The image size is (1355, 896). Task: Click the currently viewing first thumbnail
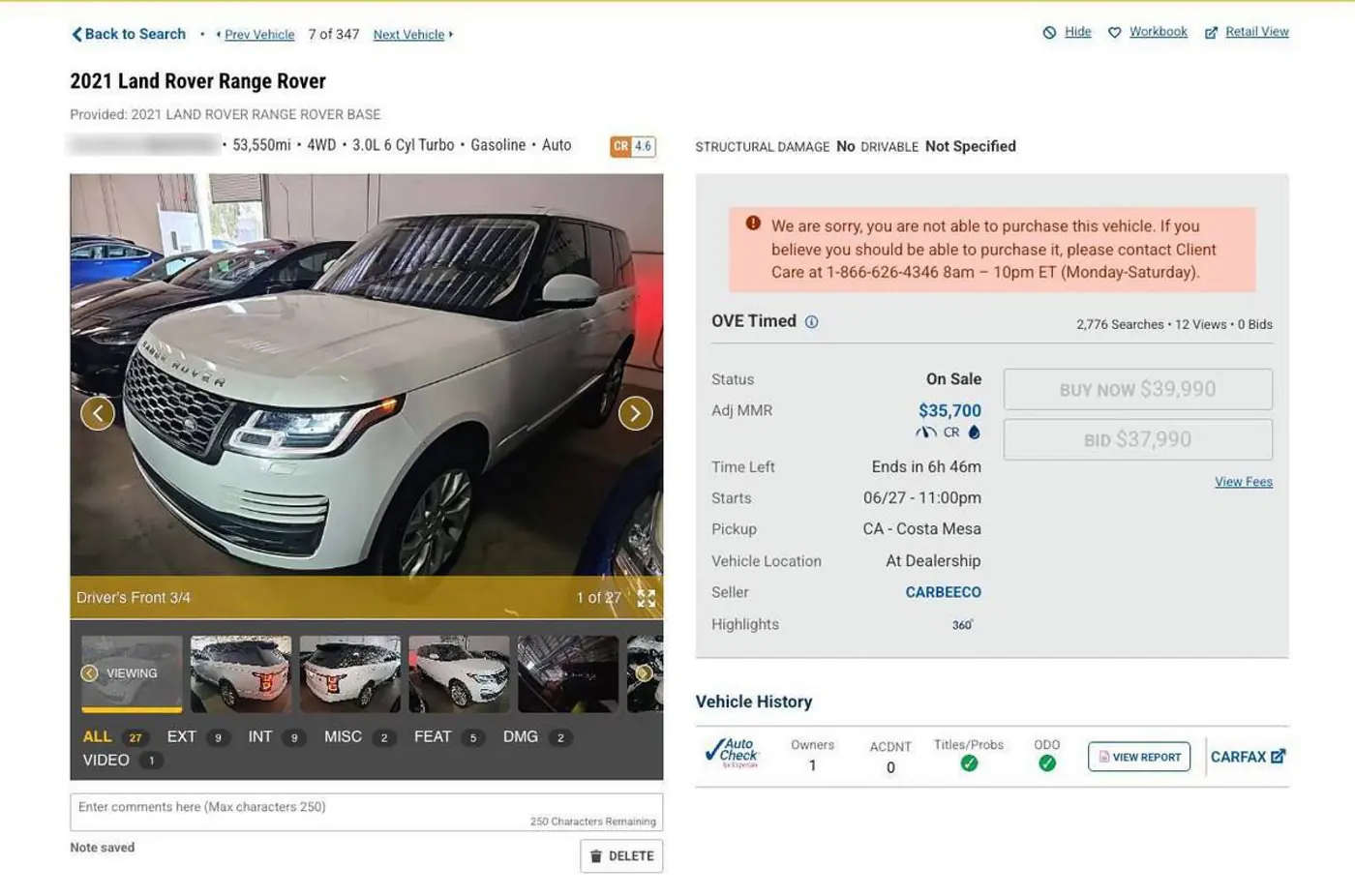132,674
